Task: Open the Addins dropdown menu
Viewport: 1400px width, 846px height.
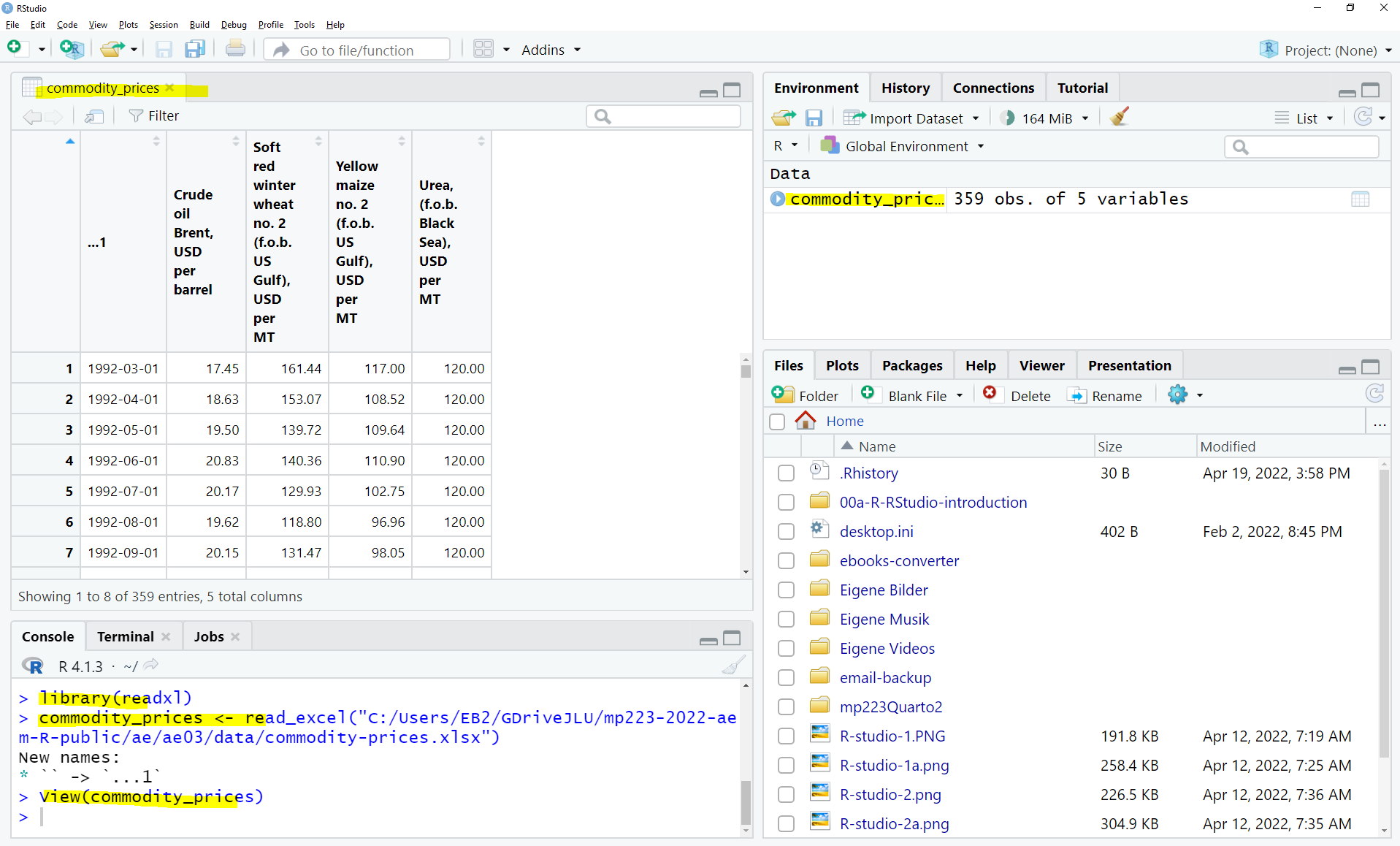Action: click(551, 50)
